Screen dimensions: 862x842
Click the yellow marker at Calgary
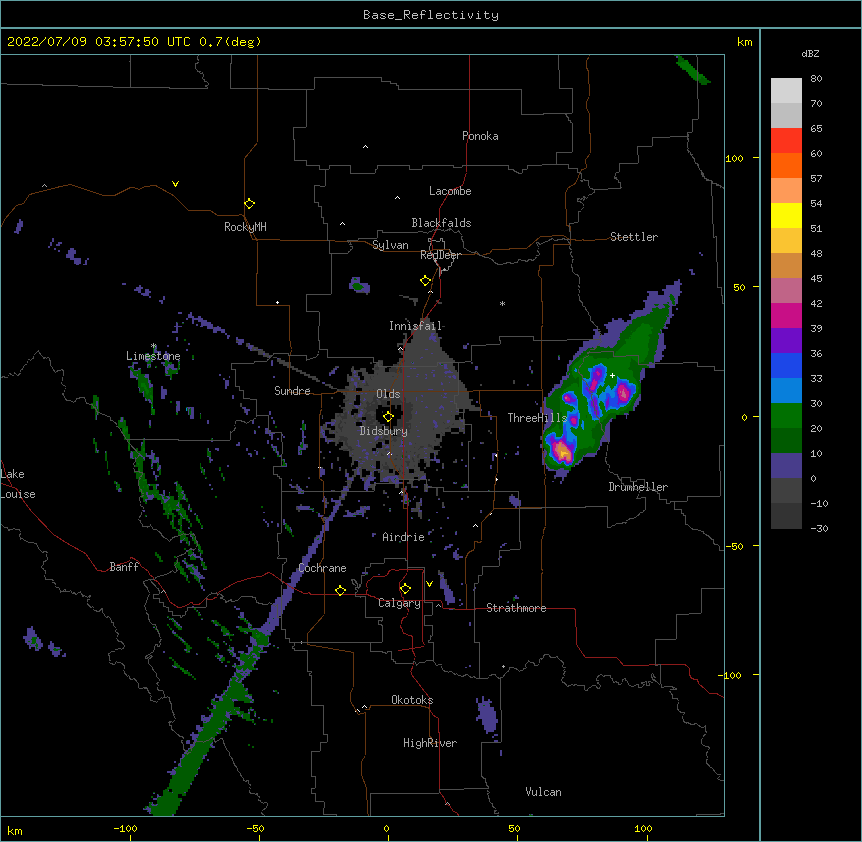click(405, 589)
